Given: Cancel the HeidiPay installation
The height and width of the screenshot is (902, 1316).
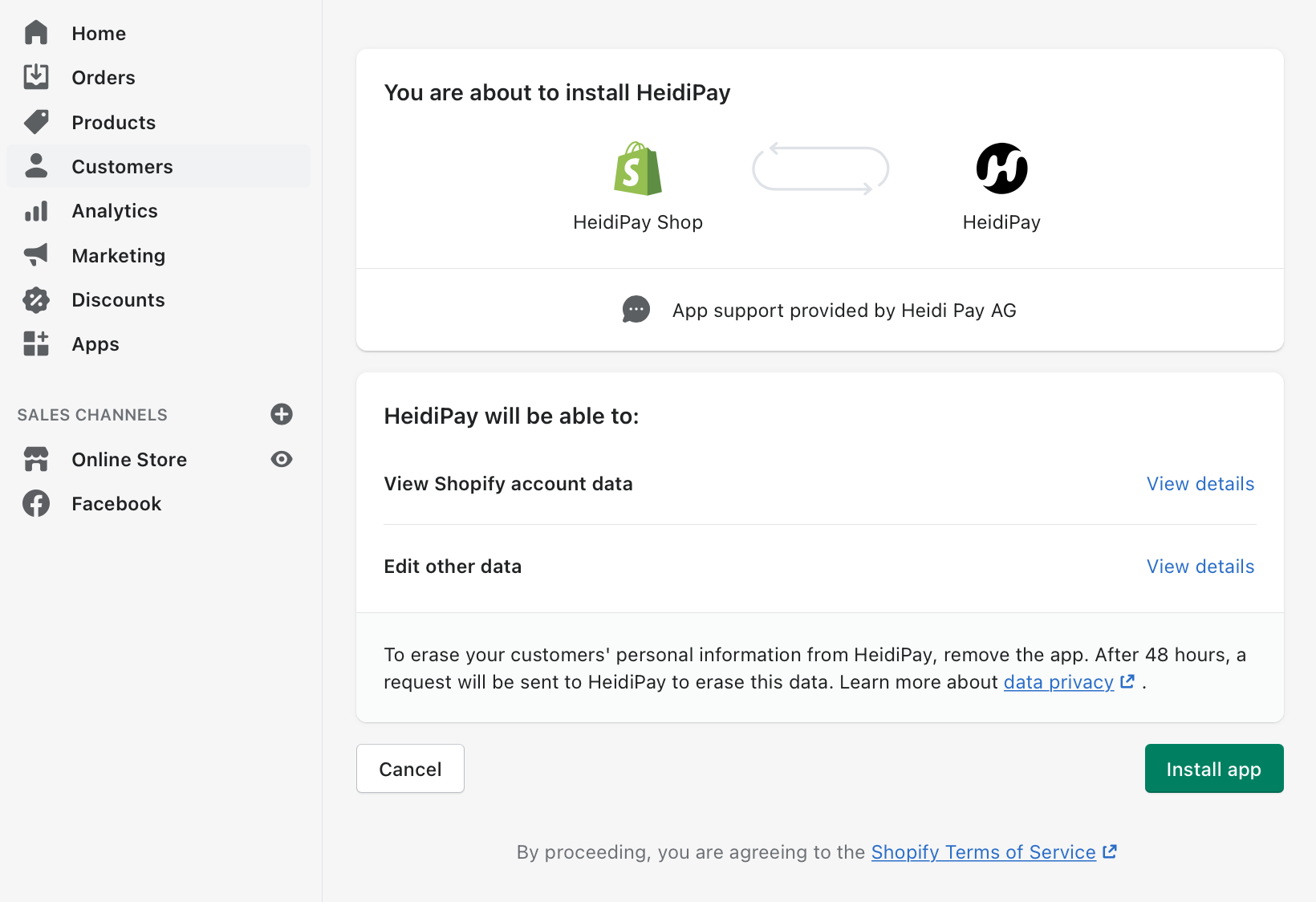Looking at the screenshot, I should (409, 768).
